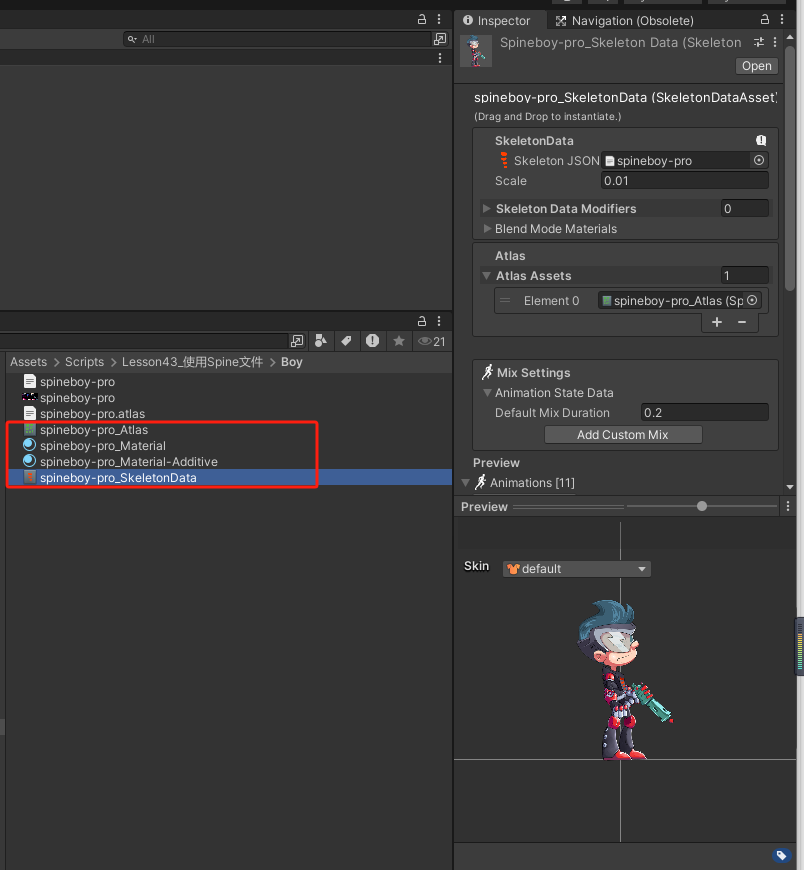Viewport: 804px width, 870px height.
Task: Click the Skeleton Data Modifiers count field
Action: [x=745, y=209]
